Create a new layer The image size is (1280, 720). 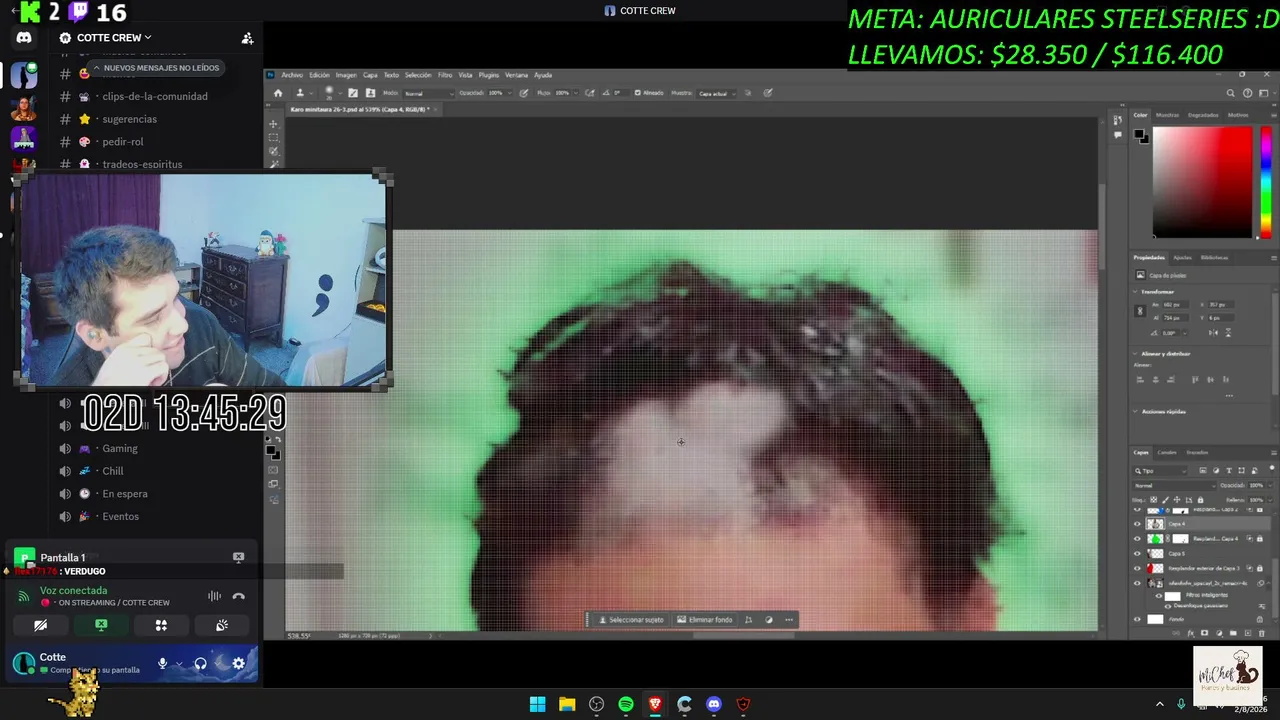tap(1246, 633)
